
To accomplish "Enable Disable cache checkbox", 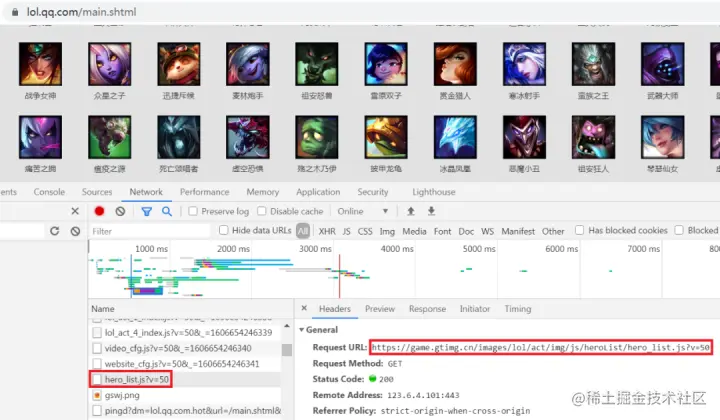I will pos(262,211).
